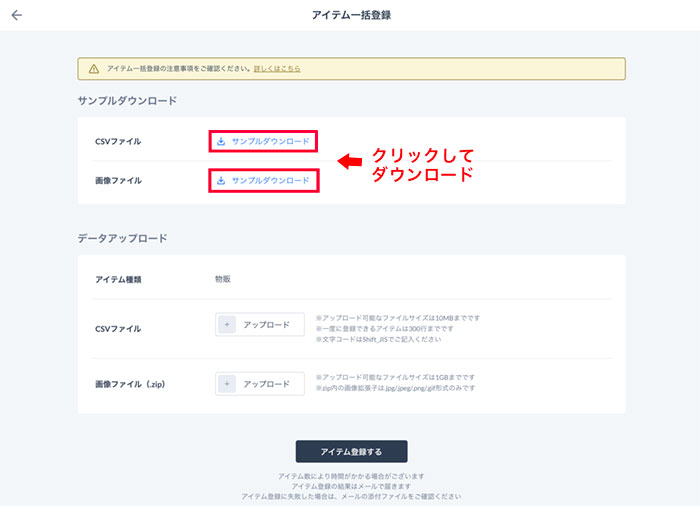
Task: Click the アイテム登録の結果はメールで届きます note
Action: [351, 486]
